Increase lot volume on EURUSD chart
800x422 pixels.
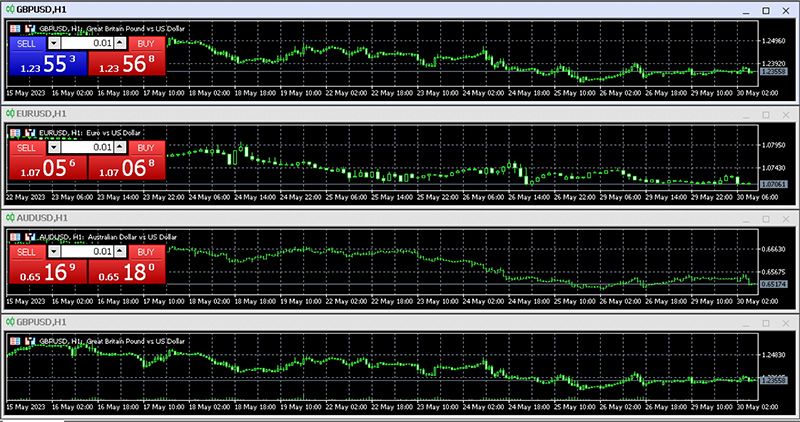(x=121, y=147)
